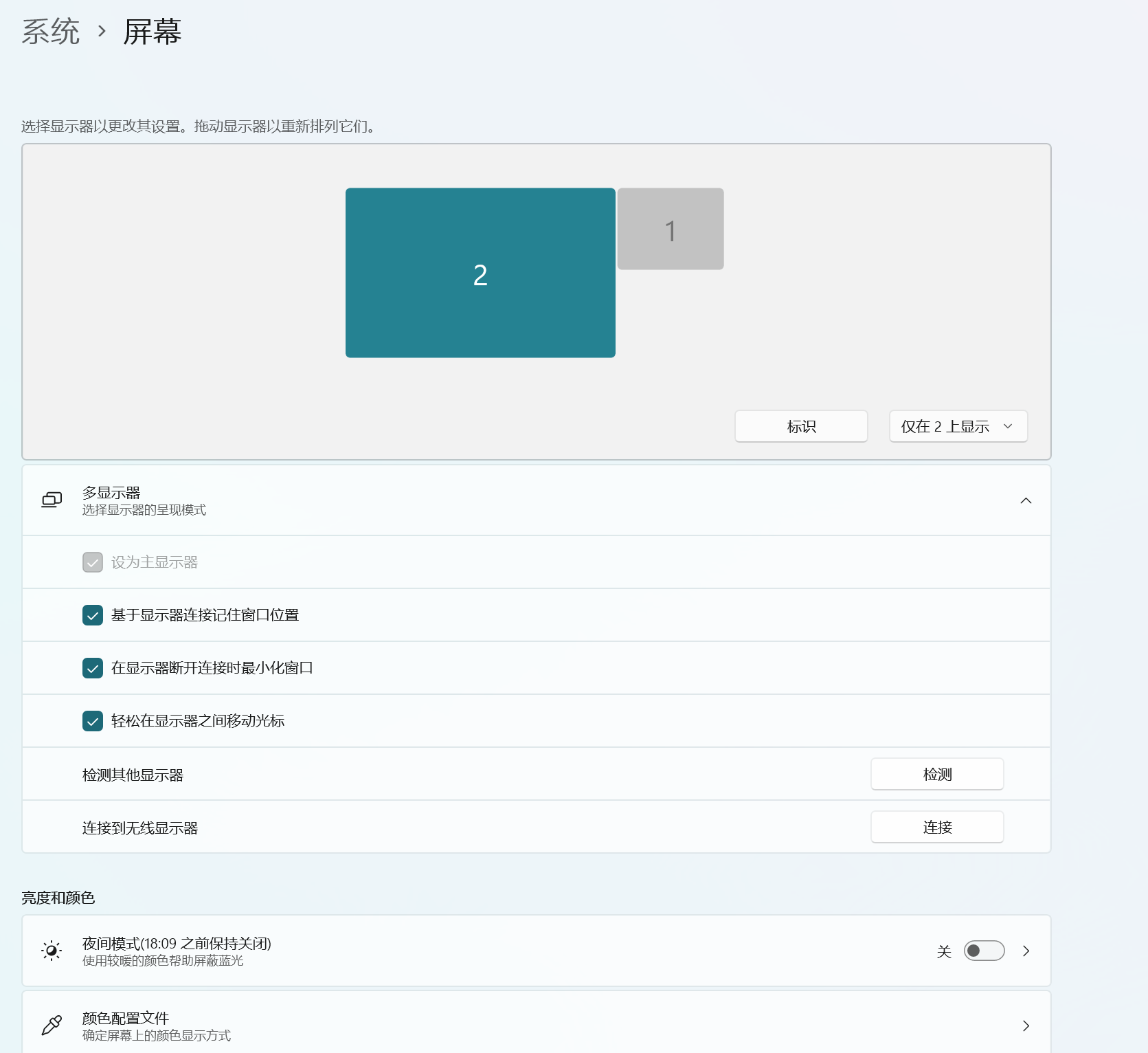Viewport: 1148px width, 1053px height.
Task: Turn on the 夜间模式 toggle
Action: coord(984,951)
